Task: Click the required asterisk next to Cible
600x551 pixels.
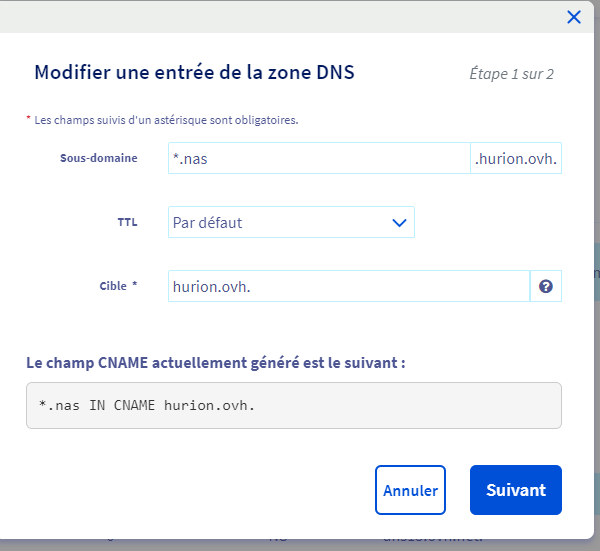Action: point(135,285)
